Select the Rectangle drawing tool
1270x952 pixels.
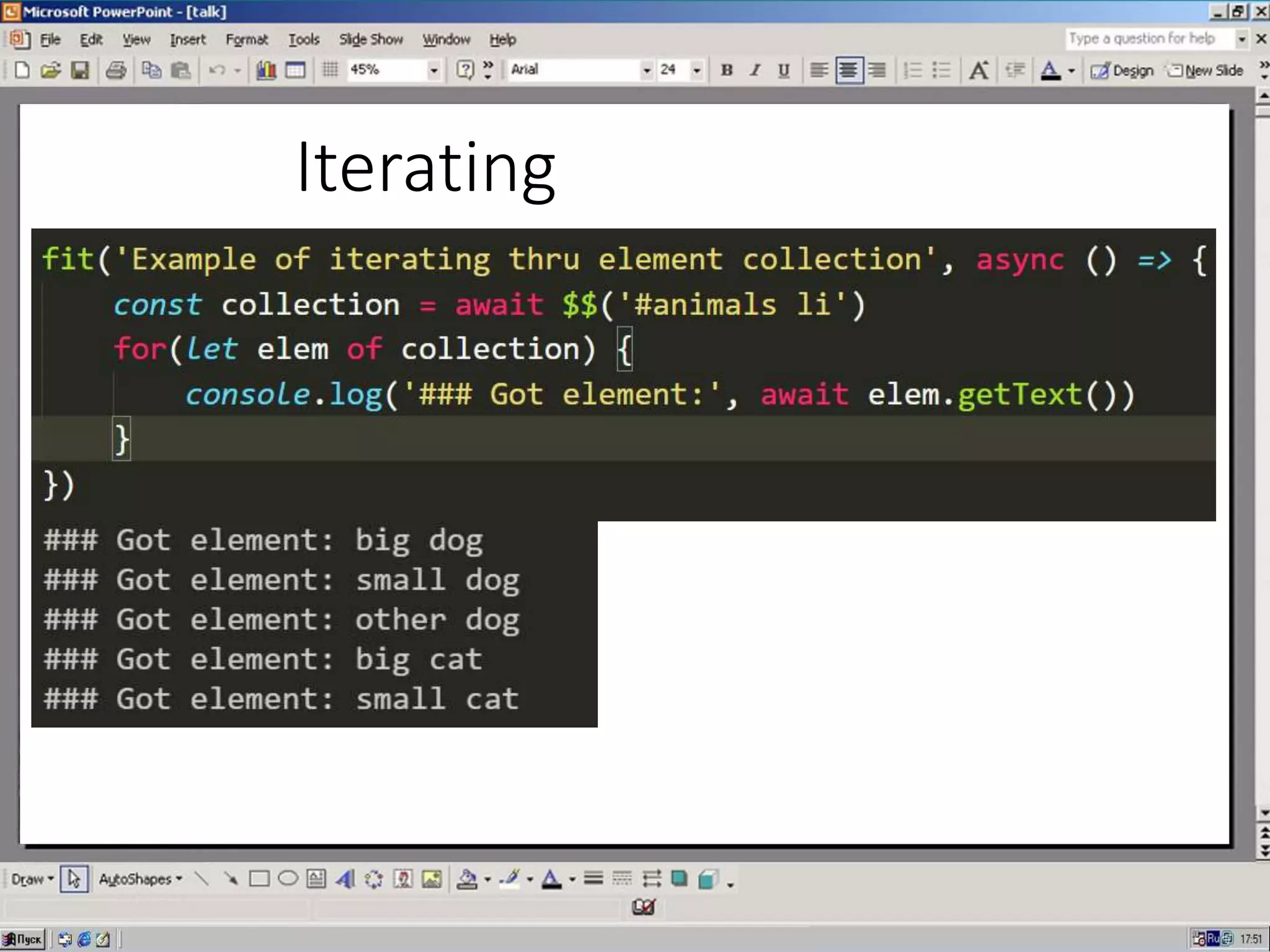[x=259, y=879]
